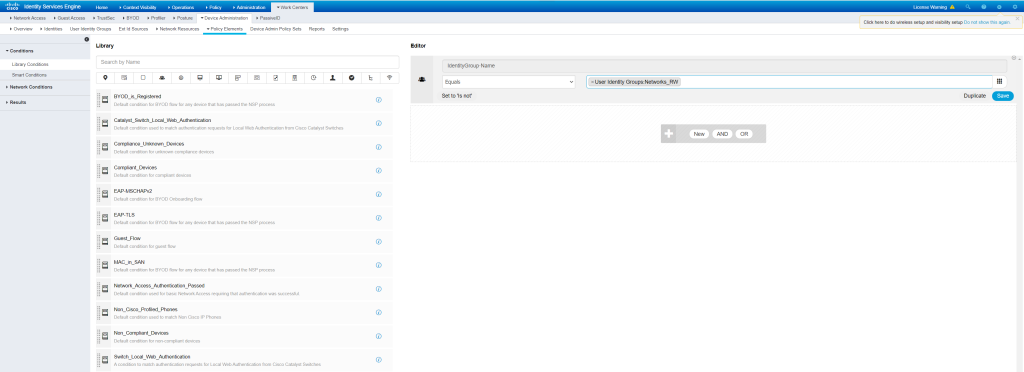View info for MAC_in_SAN condition
This screenshot has height=372, width=1024.
(379, 265)
